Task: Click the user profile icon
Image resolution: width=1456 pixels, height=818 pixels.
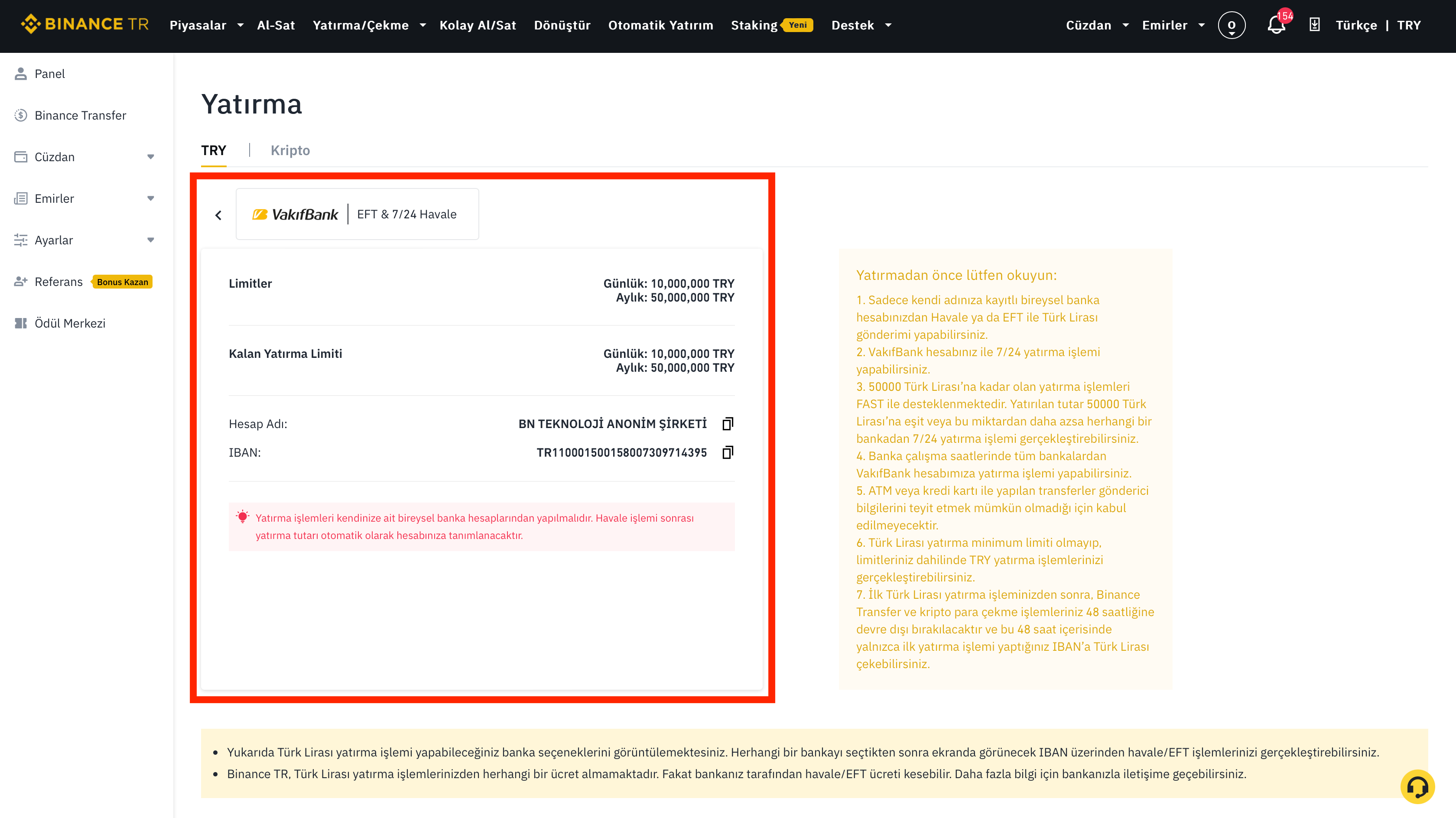Action: [x=1231, y=26]
